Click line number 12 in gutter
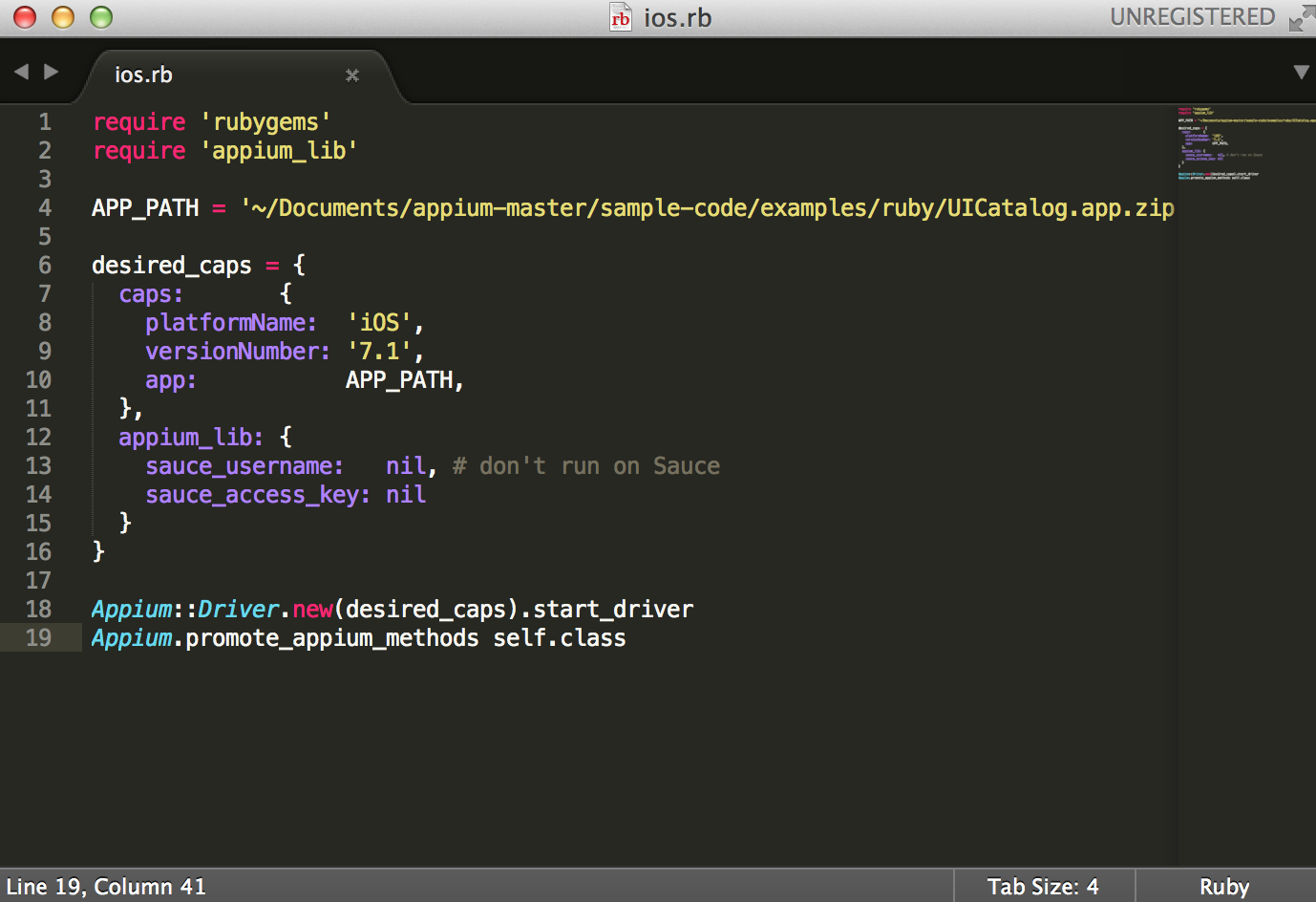The width and height of the screenshot is (1316, 902). point(38,438)
